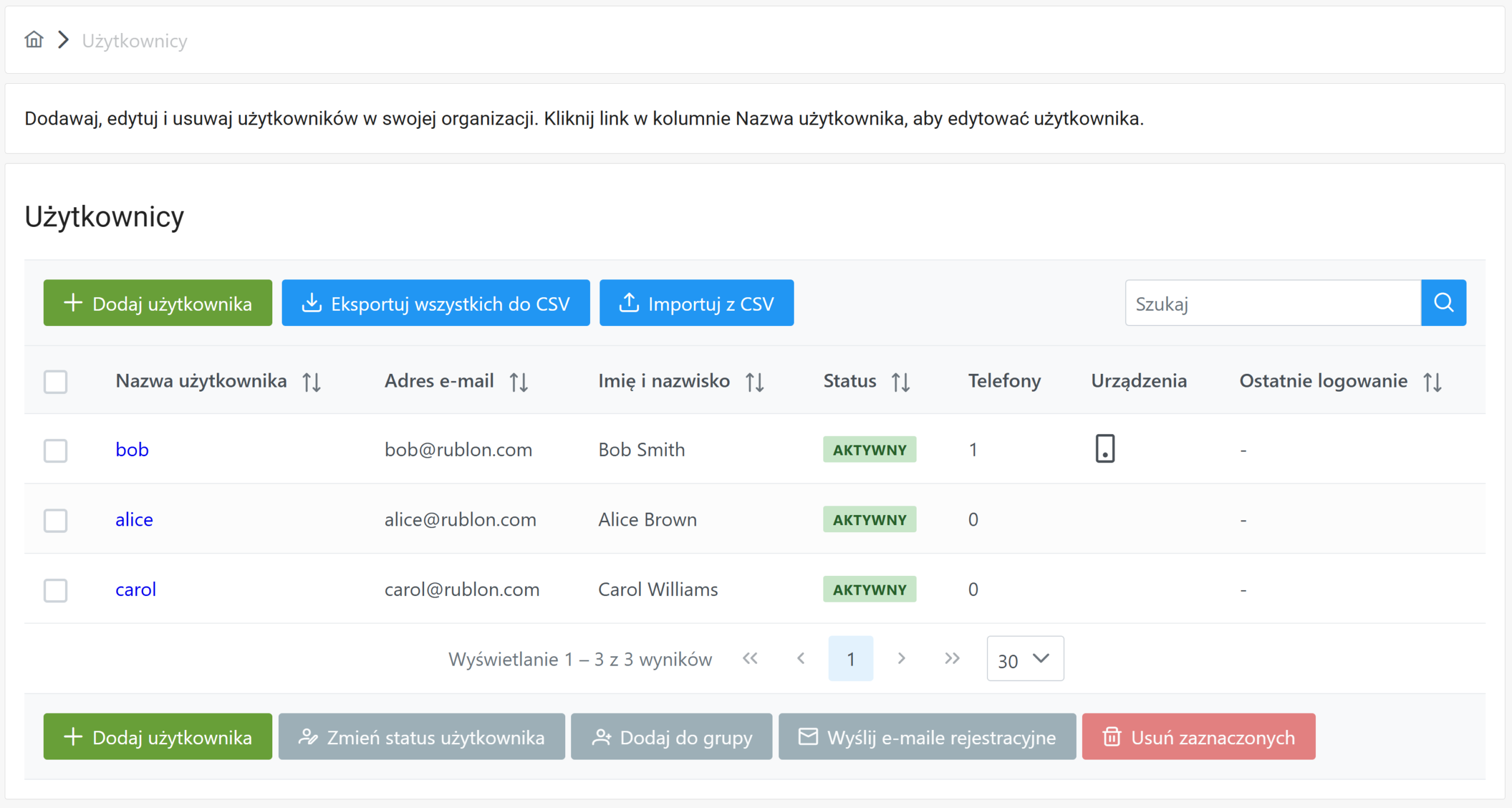Click the Użytkownicy breadcrumb item
1512x808 pixels.
click(135, 40)
